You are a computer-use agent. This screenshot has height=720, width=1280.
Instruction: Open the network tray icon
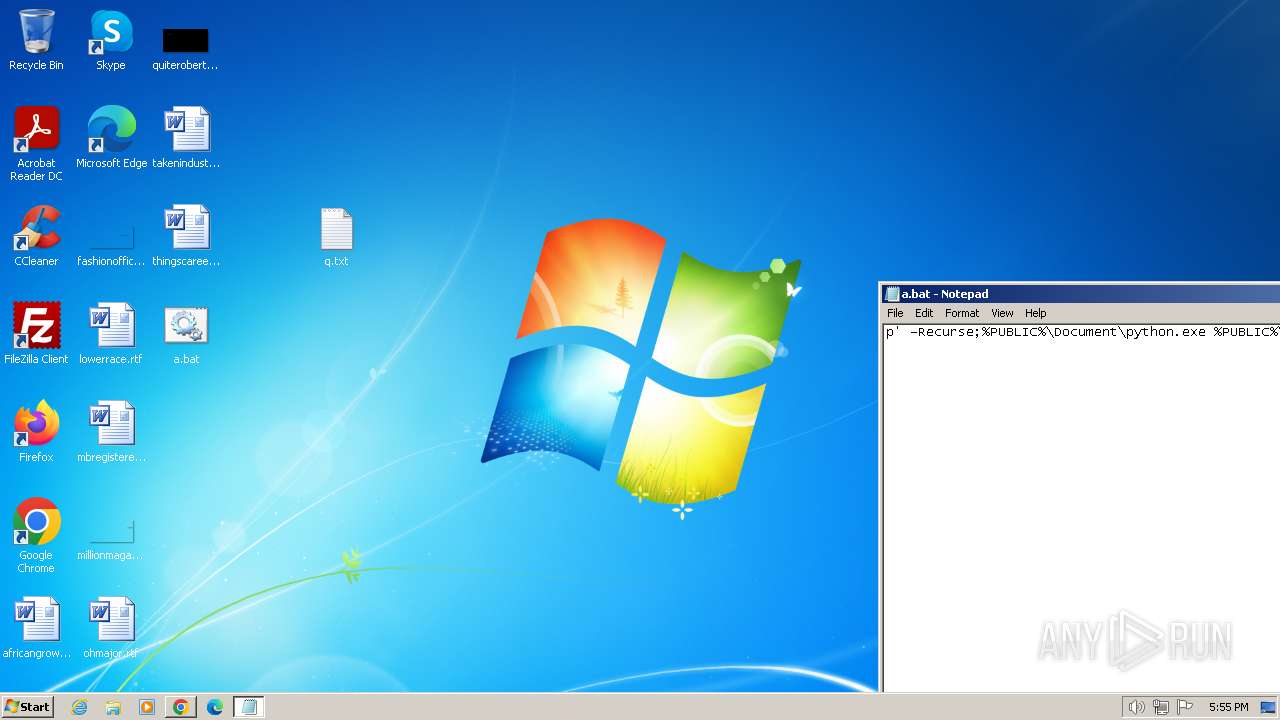(x=1161, y=707)
